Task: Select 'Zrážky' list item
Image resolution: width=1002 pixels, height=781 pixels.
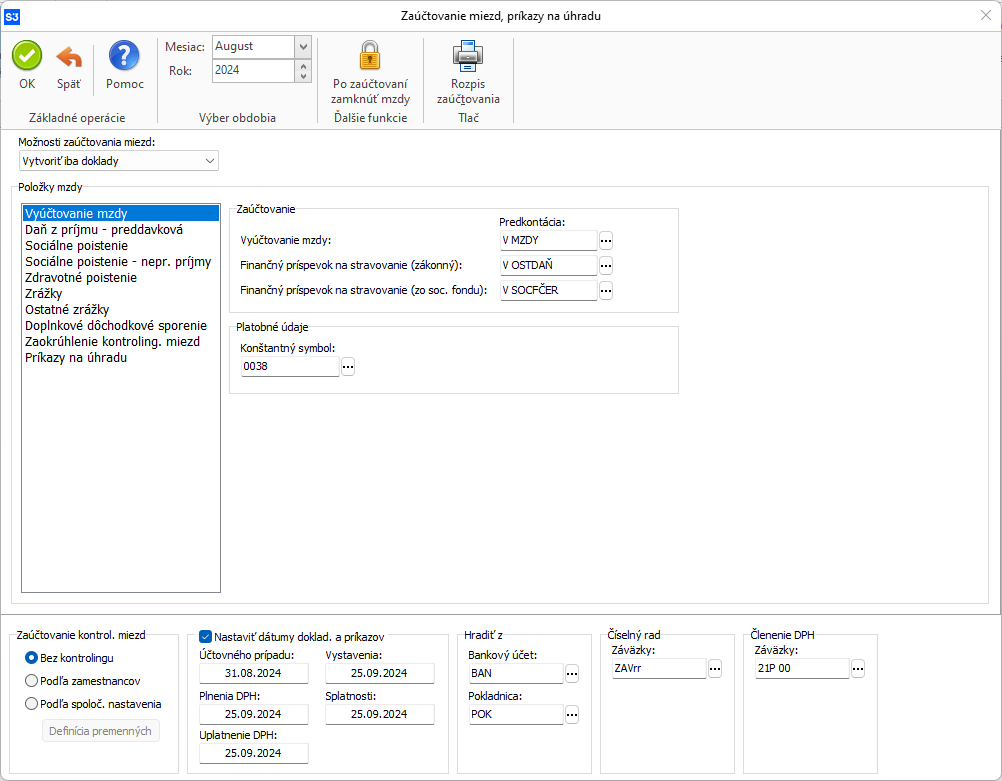Action: pyautogui.click(x=121, y=293)
